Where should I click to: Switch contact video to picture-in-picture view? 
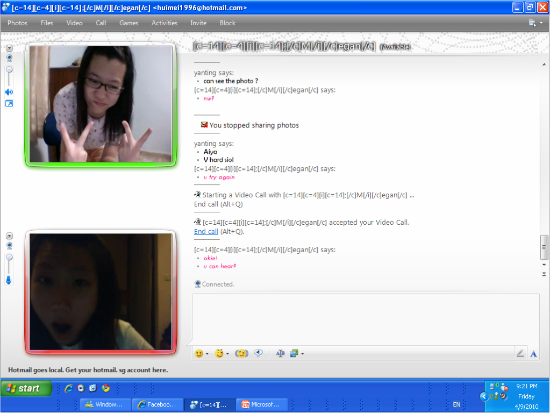pyautogui.click(x=9, y=104)
